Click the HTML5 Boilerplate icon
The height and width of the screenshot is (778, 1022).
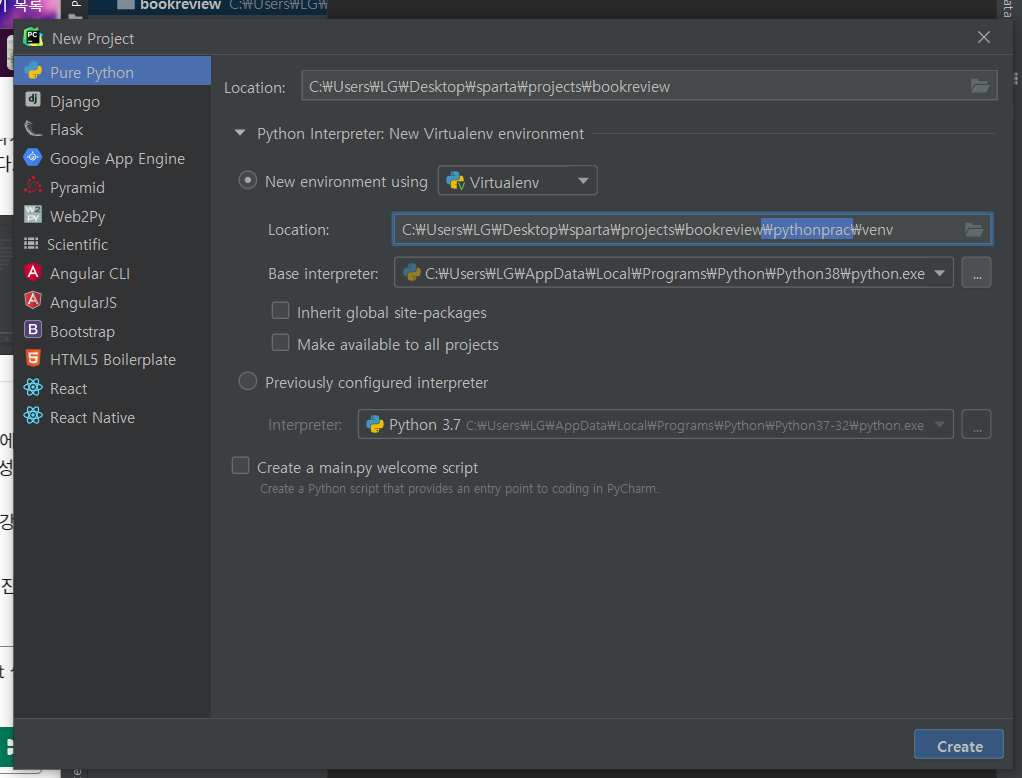33,358
